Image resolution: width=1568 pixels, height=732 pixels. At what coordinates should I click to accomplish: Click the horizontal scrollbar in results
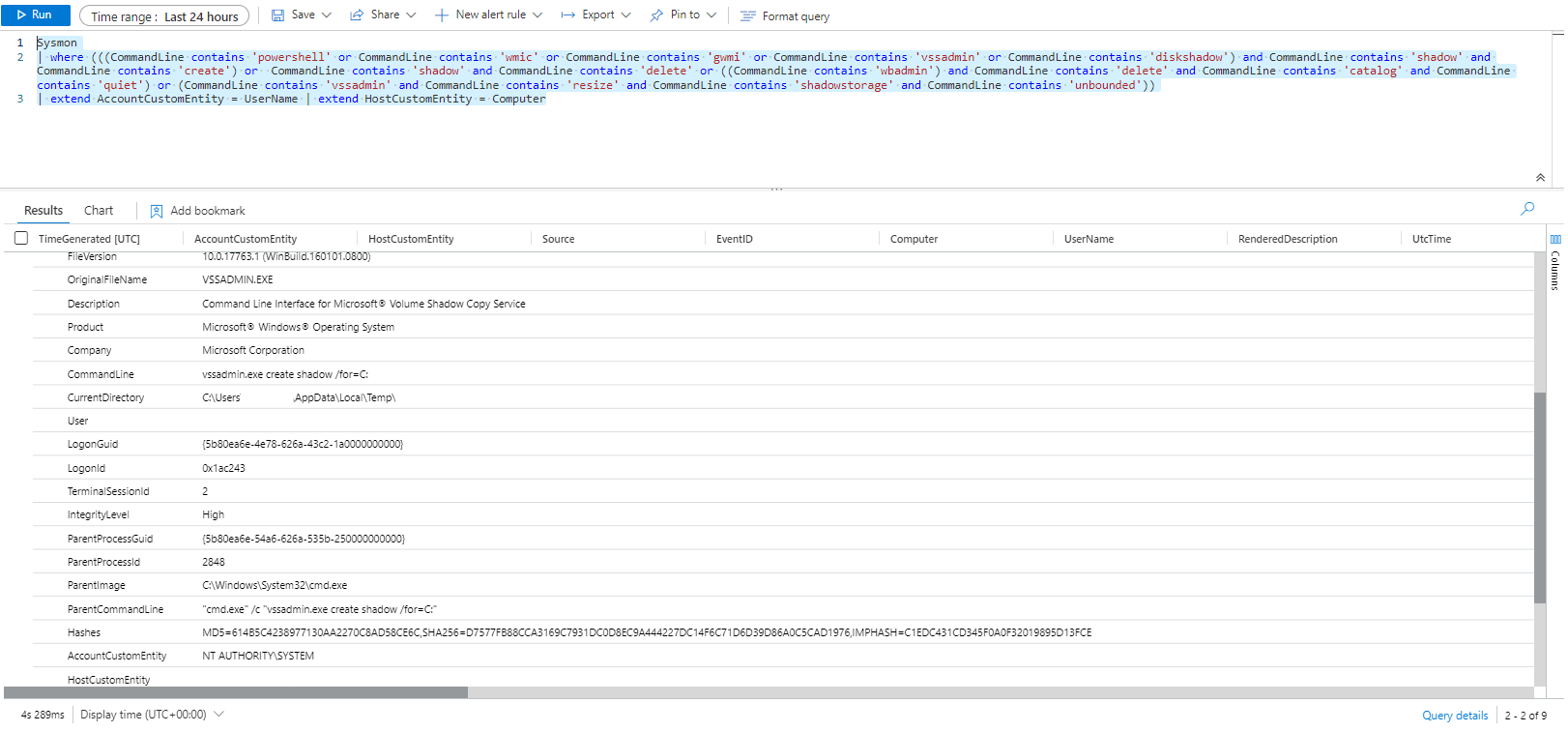click(x=236, y=692)
